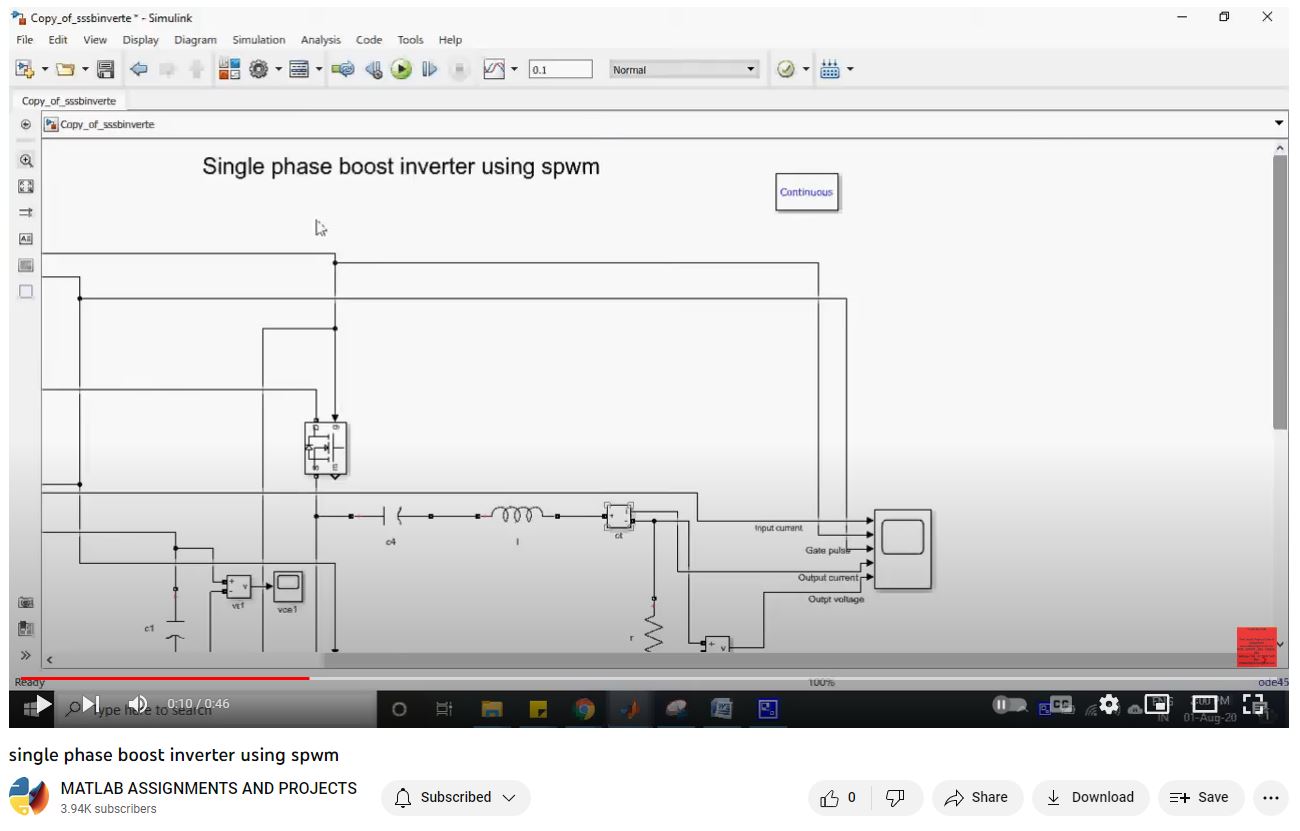Viewport: 1300px width, 831px height.
Task: Open the Simulation menu
Action: click(x=258, y=40)
